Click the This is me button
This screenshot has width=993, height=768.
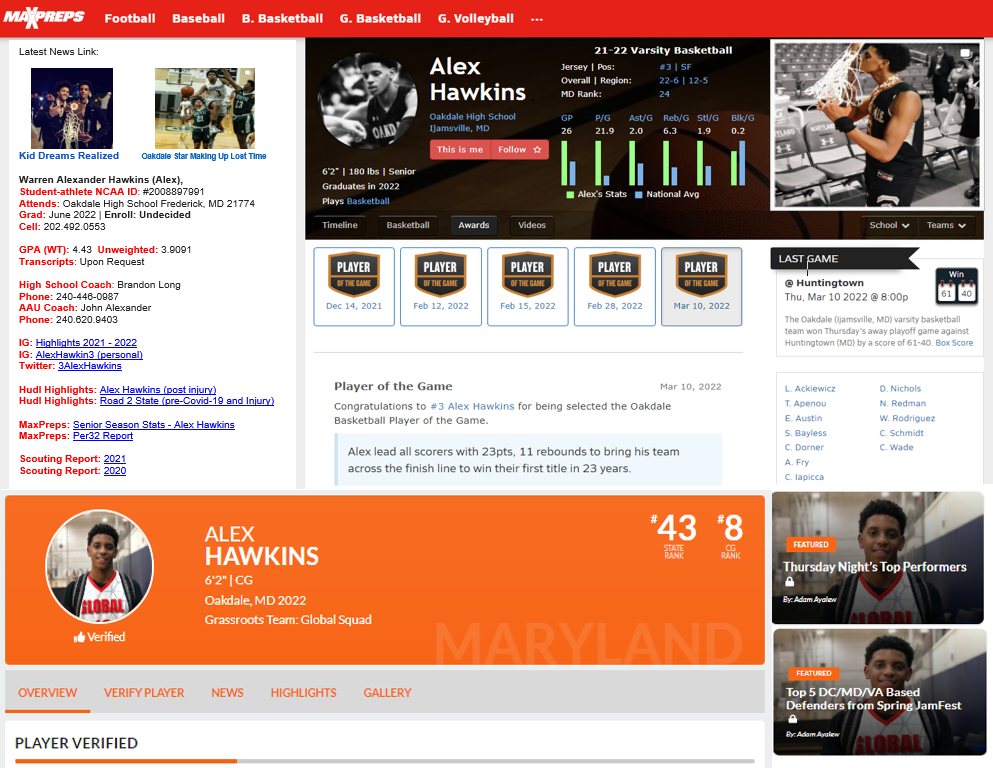coord(460,149)
